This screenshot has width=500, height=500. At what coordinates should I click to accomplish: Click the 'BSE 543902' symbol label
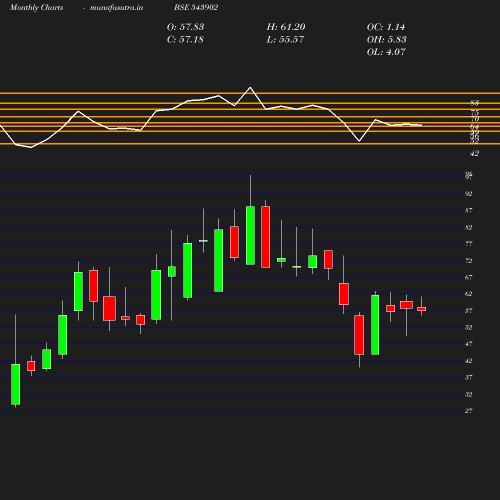pos(196,7)
